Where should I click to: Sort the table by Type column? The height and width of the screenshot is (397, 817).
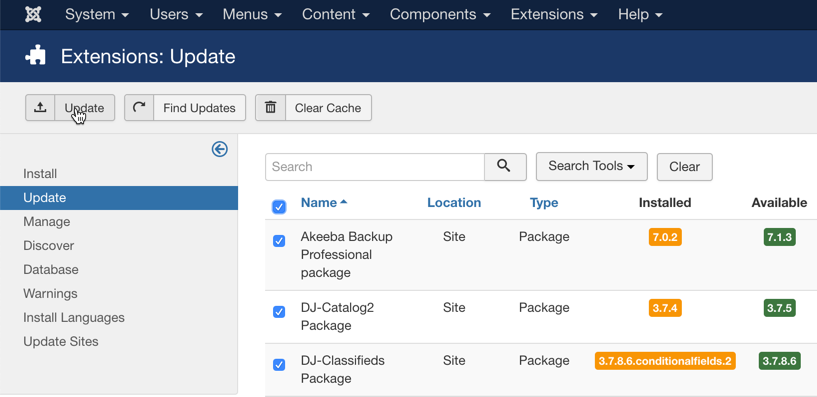(x=544, y=203)
